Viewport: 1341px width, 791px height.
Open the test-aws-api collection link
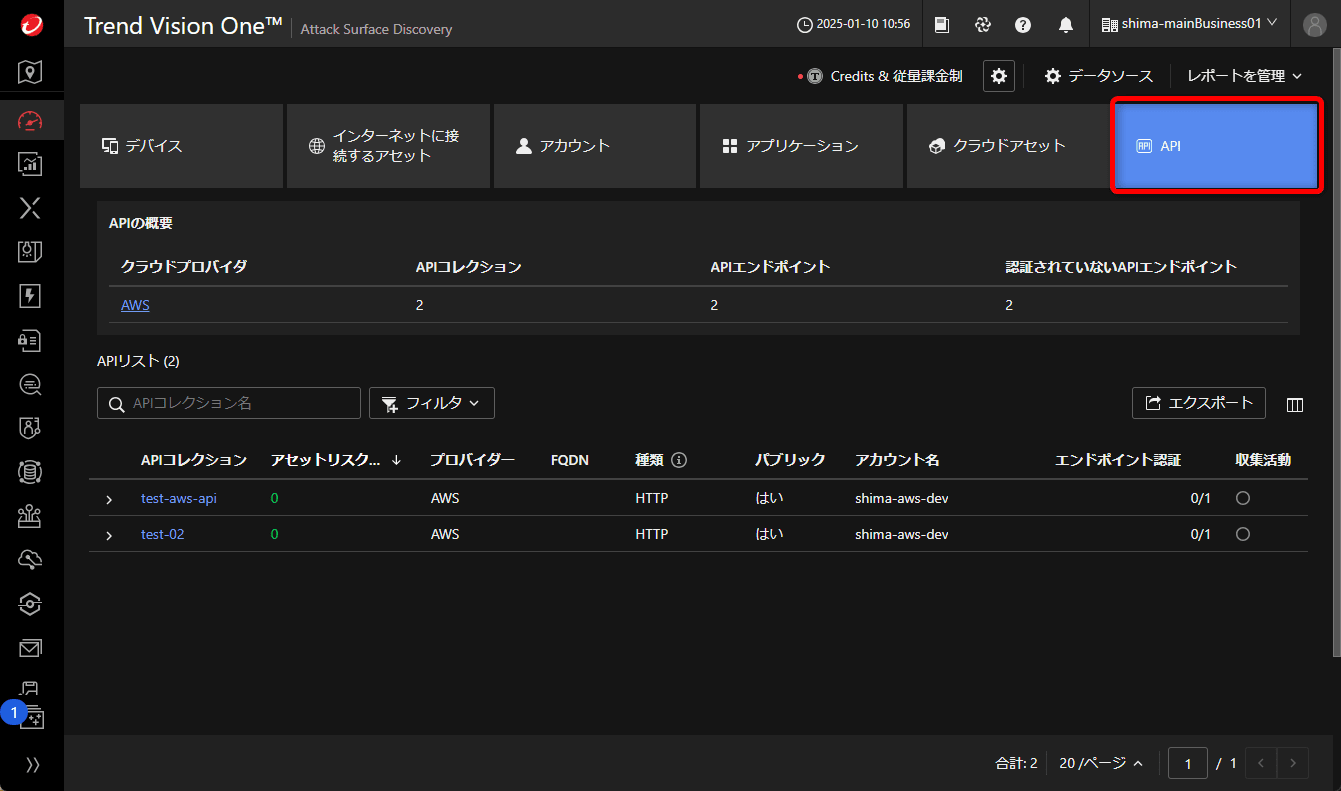179,498
